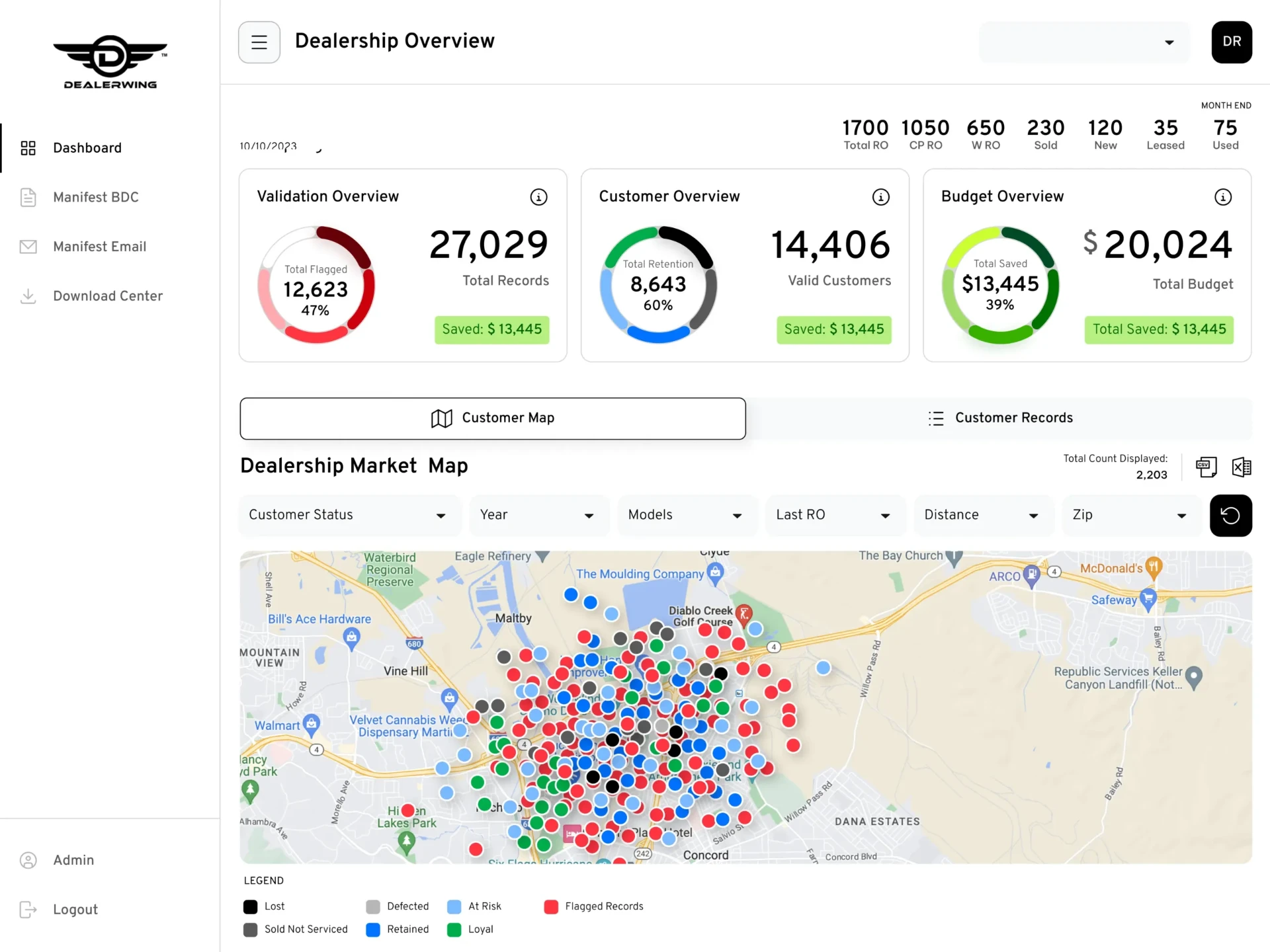Viewport: 1270px width, 952px height.
Task: Show Budget Overview info icon
Action: tap(1223, 197)
